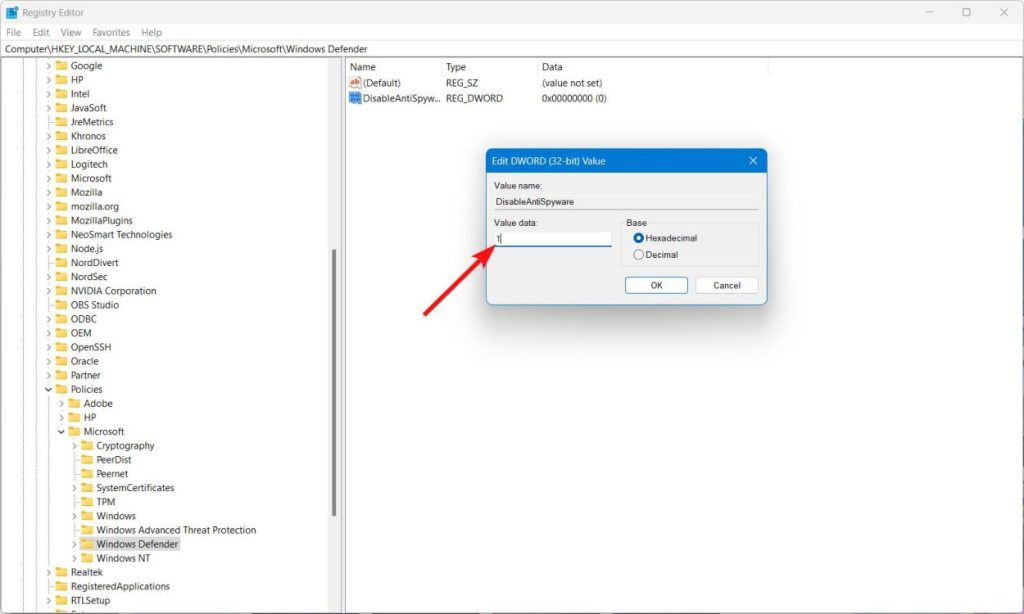Click the JavaSoft folder icon
The height and width of the screenshot is (614, 1024).
tap(61, 108)
